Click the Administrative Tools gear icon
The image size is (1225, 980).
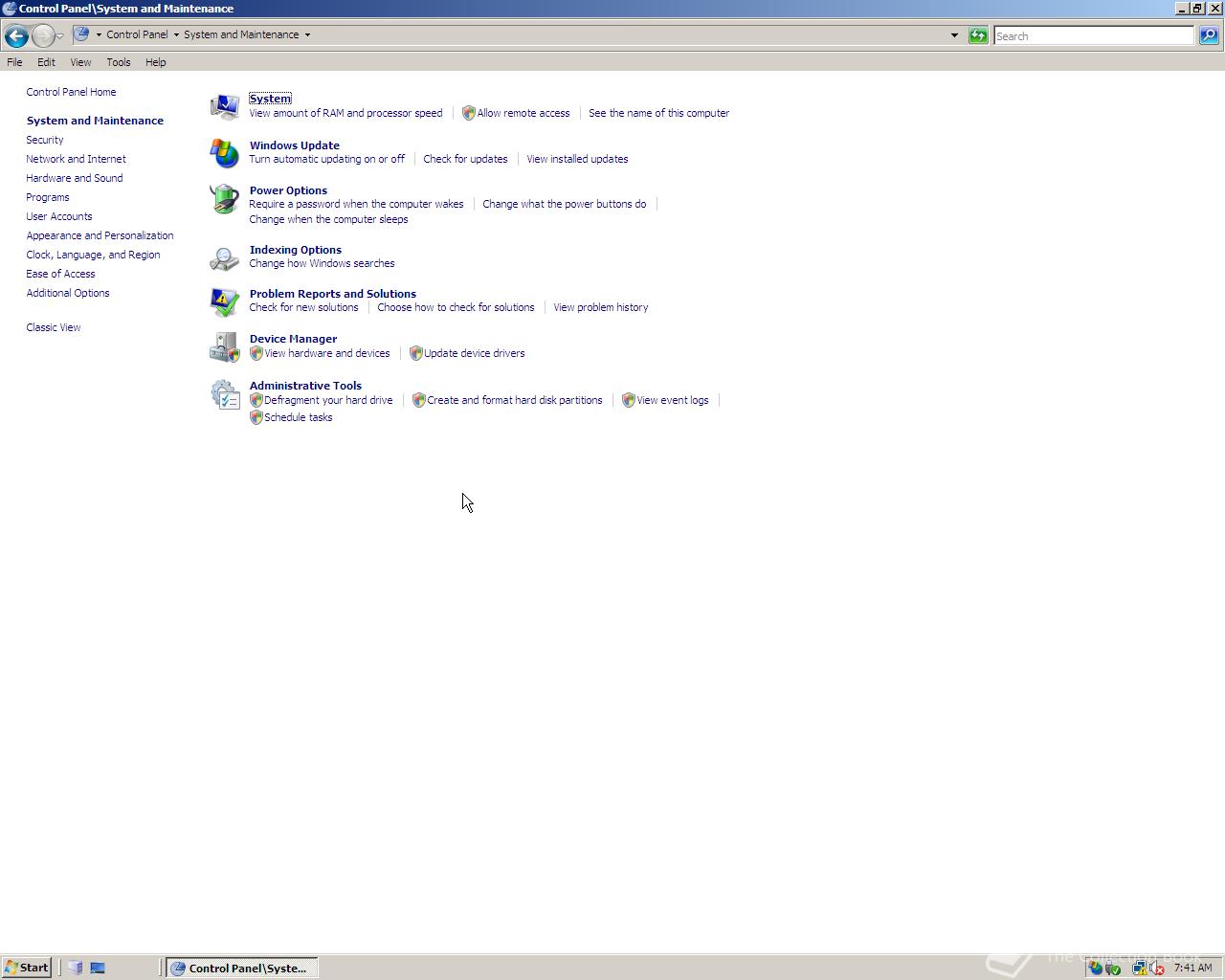point(224,394)
